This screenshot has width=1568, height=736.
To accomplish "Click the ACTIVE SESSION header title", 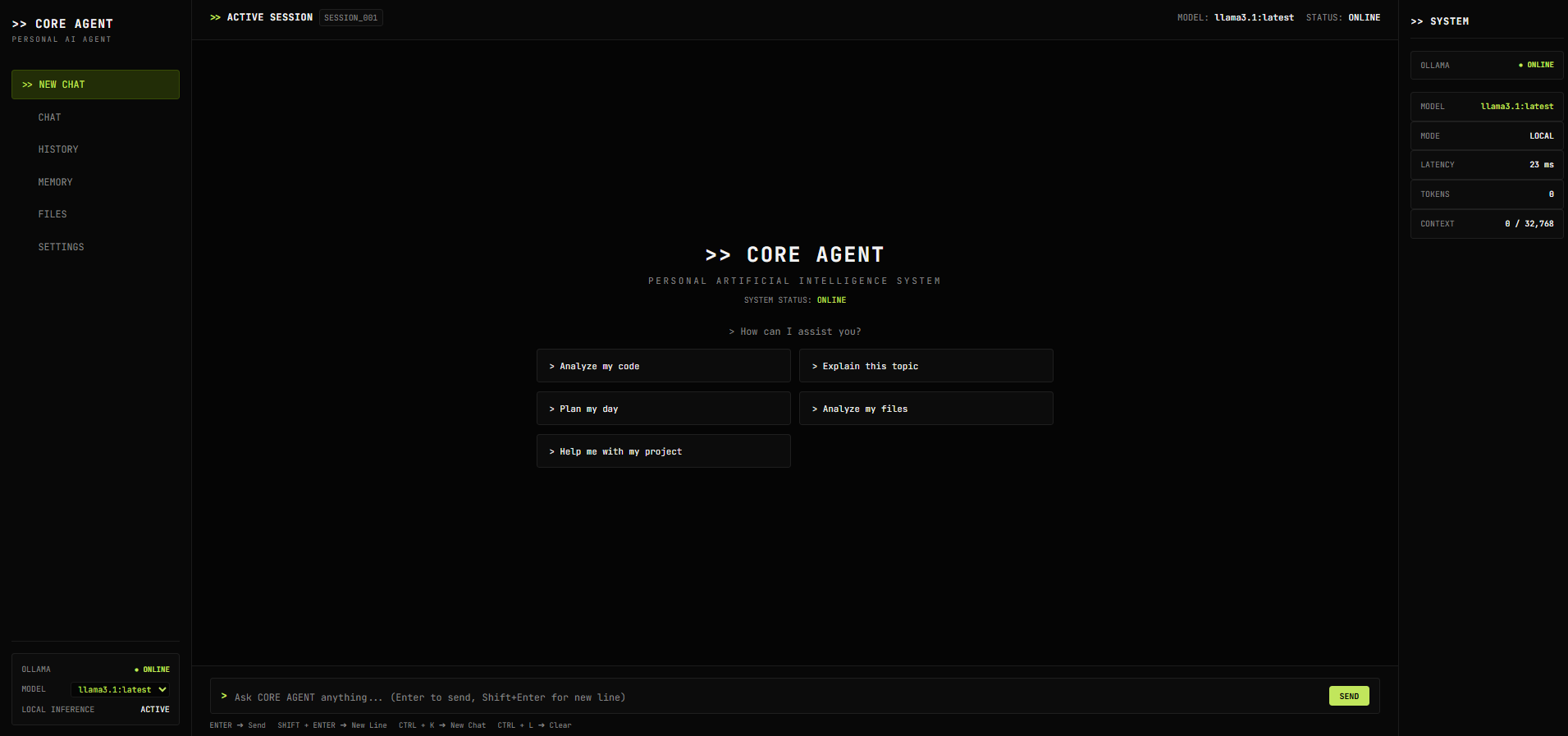I will 262,17.
